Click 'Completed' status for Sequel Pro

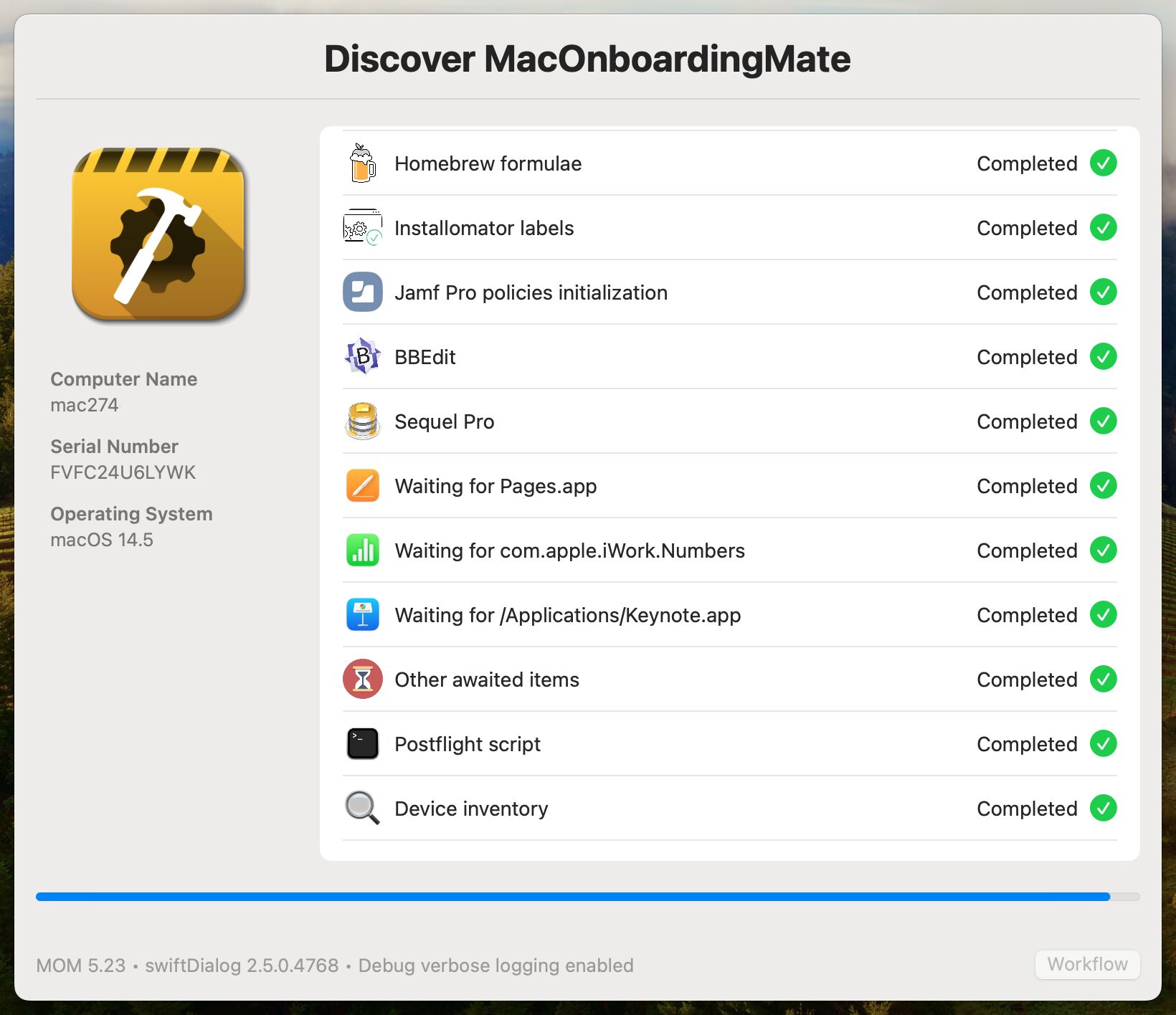[1027, 421]
